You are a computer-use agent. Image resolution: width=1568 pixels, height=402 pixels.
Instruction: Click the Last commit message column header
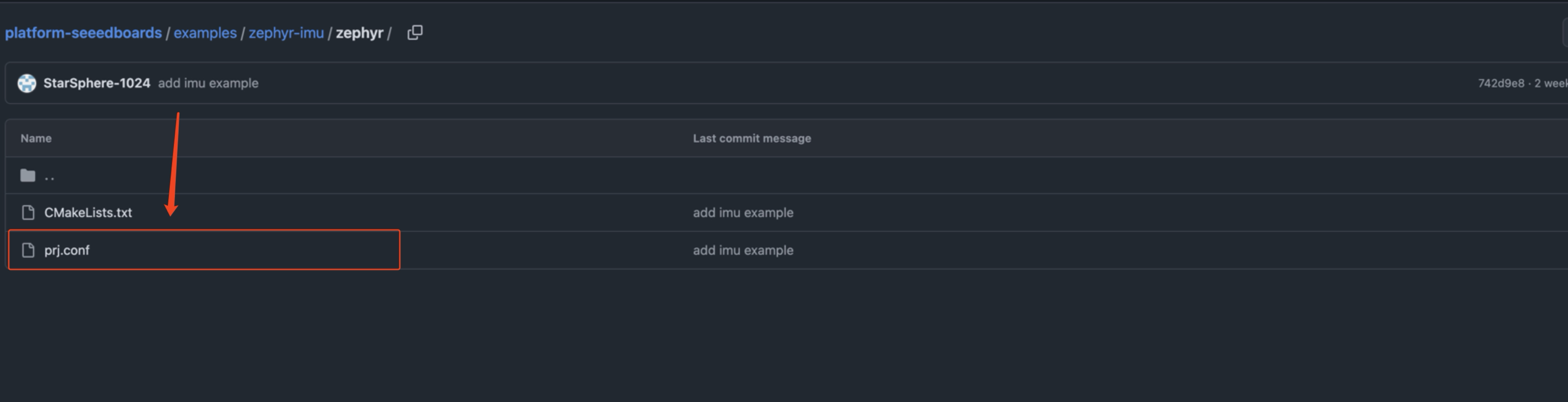tap(752, 138)
